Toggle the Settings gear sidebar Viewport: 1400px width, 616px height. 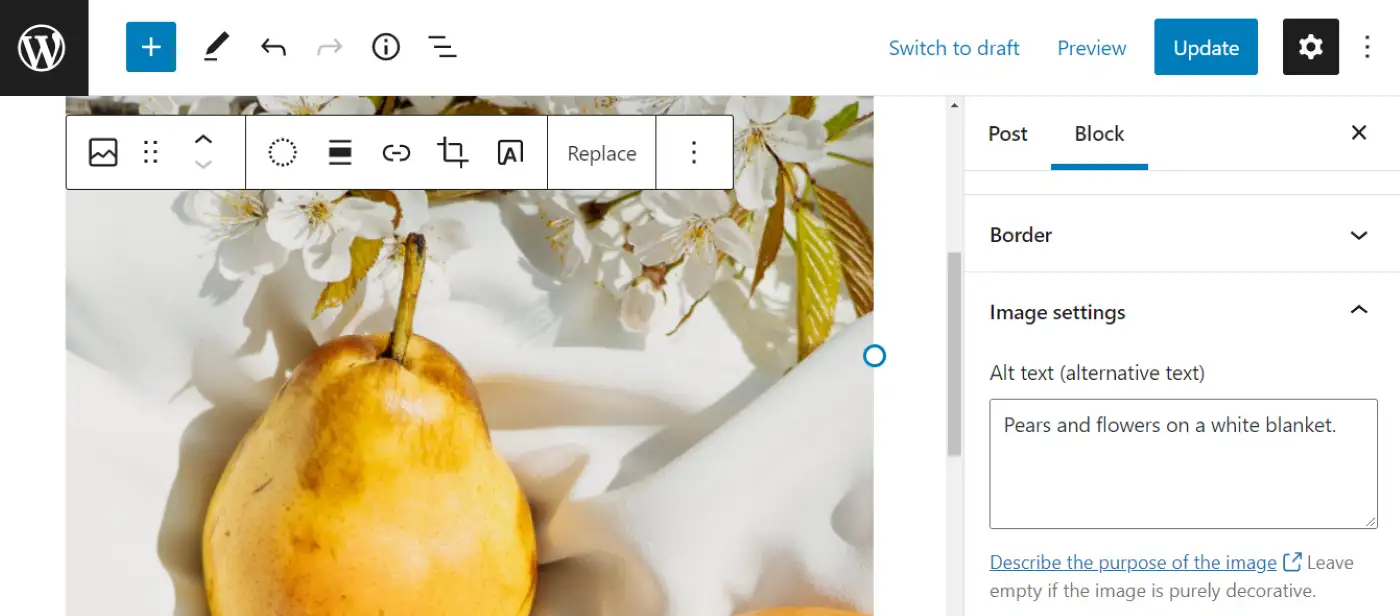[x=1310, y=47]
